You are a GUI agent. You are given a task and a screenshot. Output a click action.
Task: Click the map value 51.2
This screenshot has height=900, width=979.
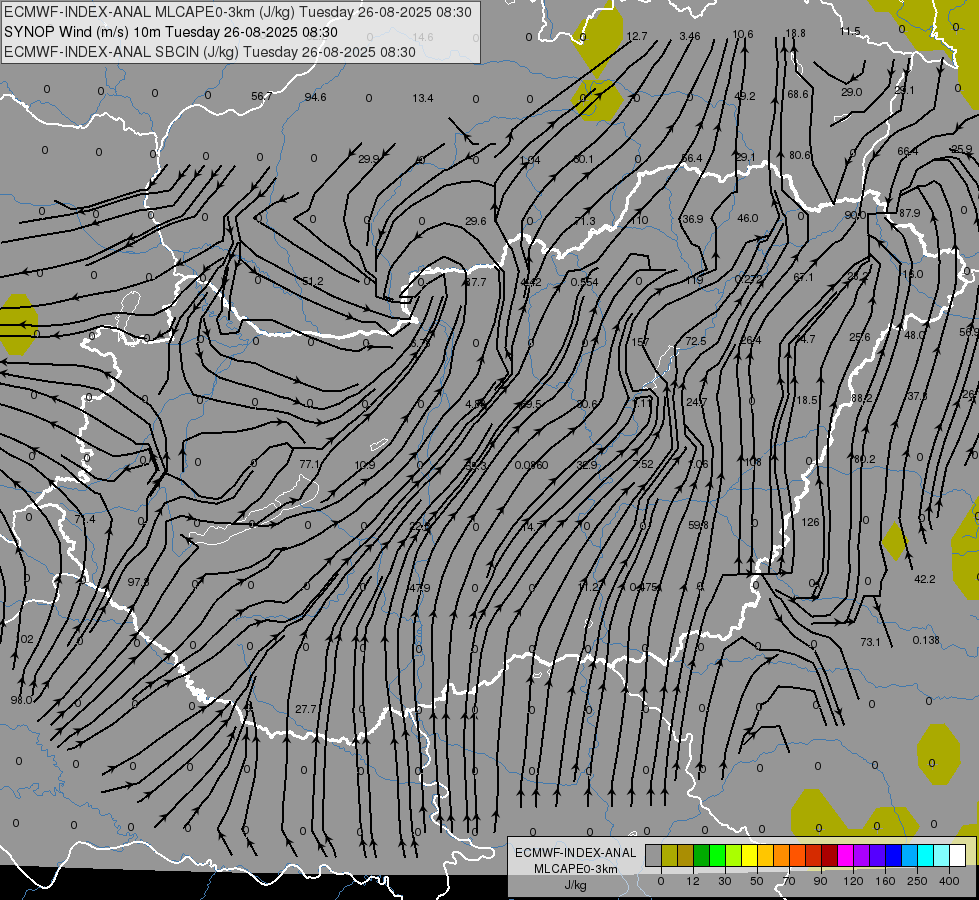(313, 282)
